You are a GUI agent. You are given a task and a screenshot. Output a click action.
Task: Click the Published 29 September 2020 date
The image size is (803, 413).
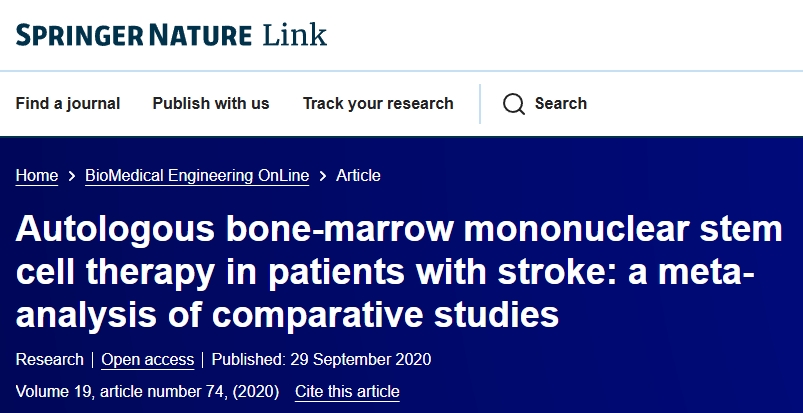coord(321,360)
